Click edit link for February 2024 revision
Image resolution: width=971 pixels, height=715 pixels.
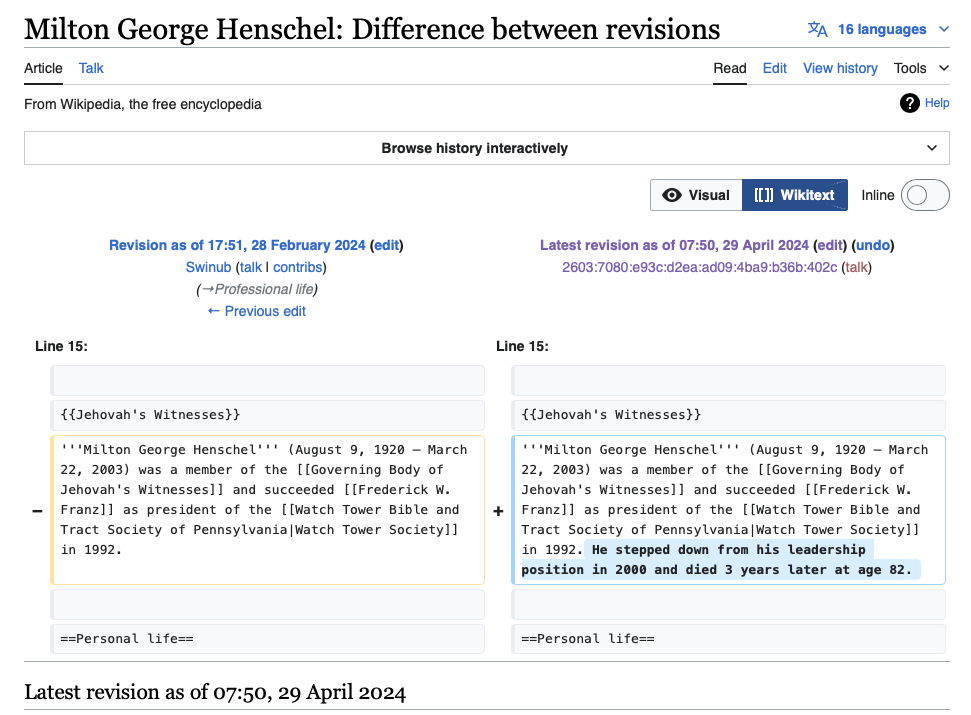pos(386,245)
